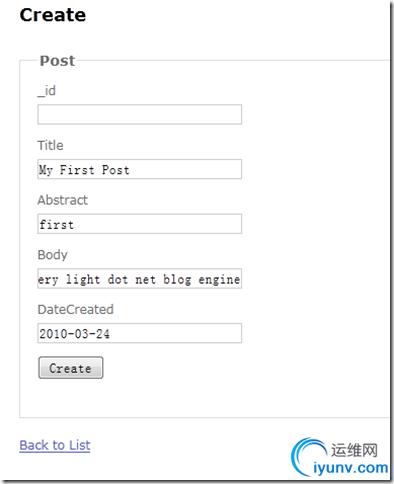Click the Create page heading
394x484 pixels.
pos(53,15)
